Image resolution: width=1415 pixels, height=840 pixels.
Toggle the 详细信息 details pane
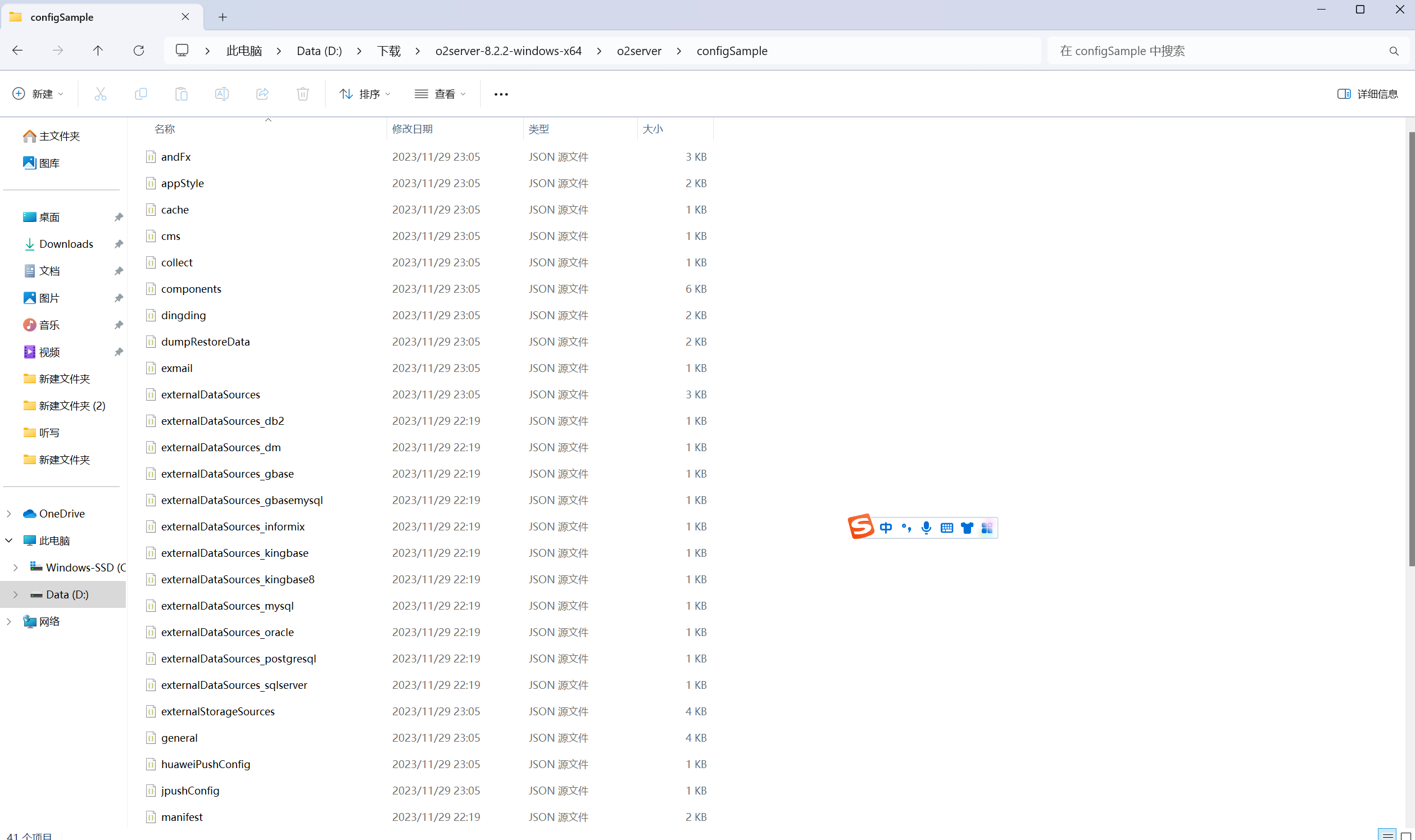(x=1367, y=94)
